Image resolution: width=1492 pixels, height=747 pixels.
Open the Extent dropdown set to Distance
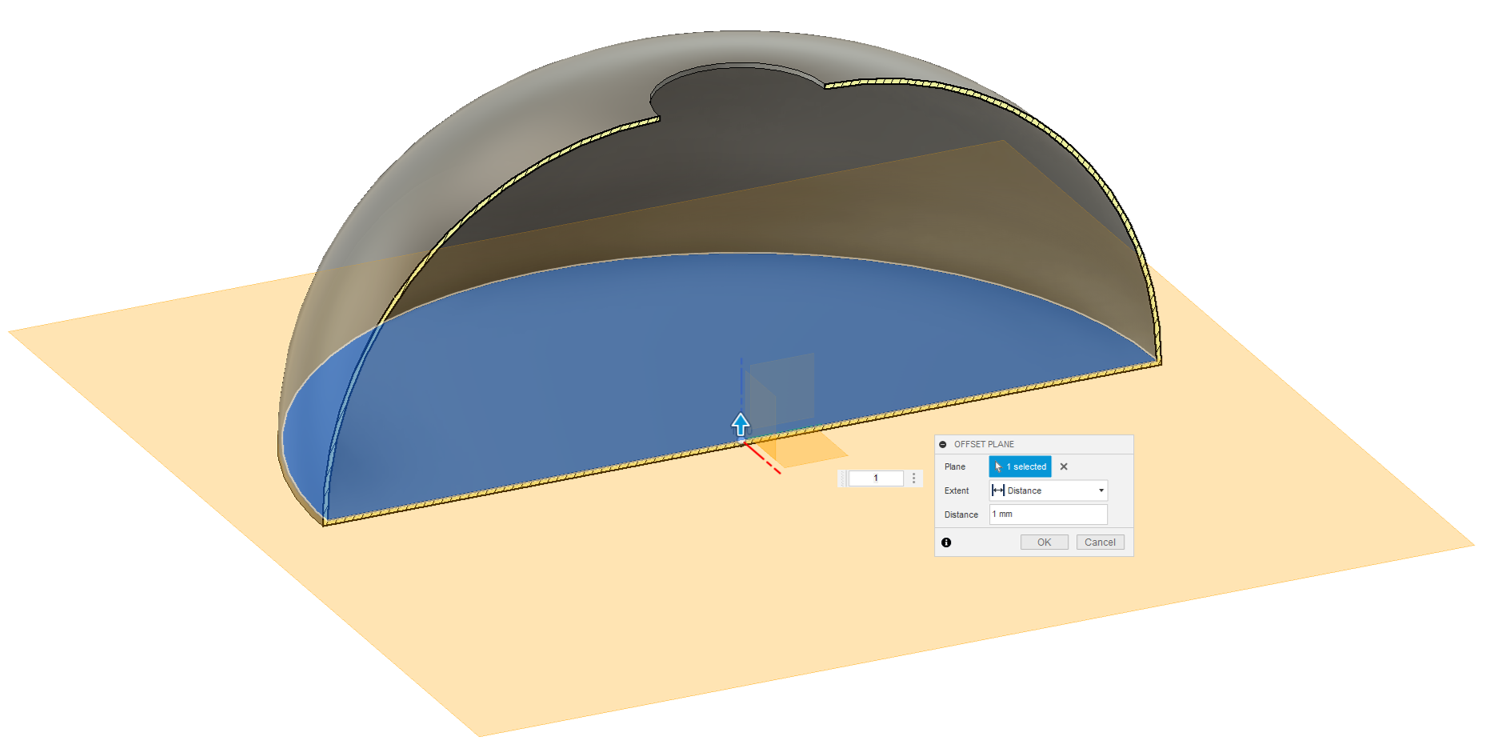(1048, 491)
